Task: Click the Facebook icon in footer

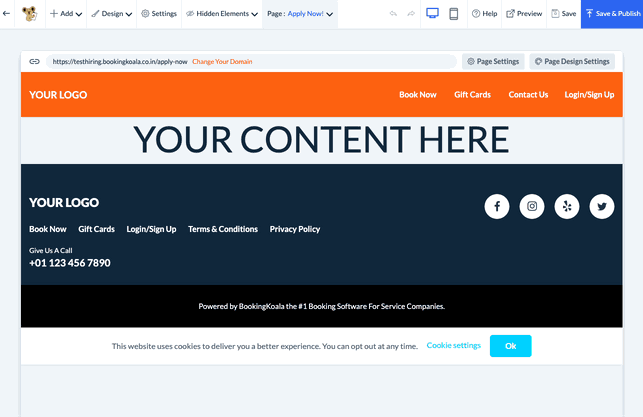Action: click(497, 206)
